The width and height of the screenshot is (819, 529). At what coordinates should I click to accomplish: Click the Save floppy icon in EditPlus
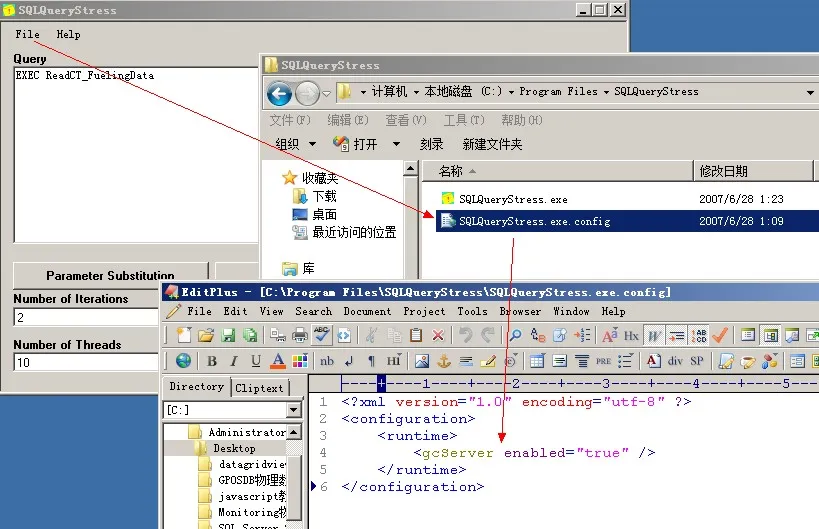tap(228, 335)
